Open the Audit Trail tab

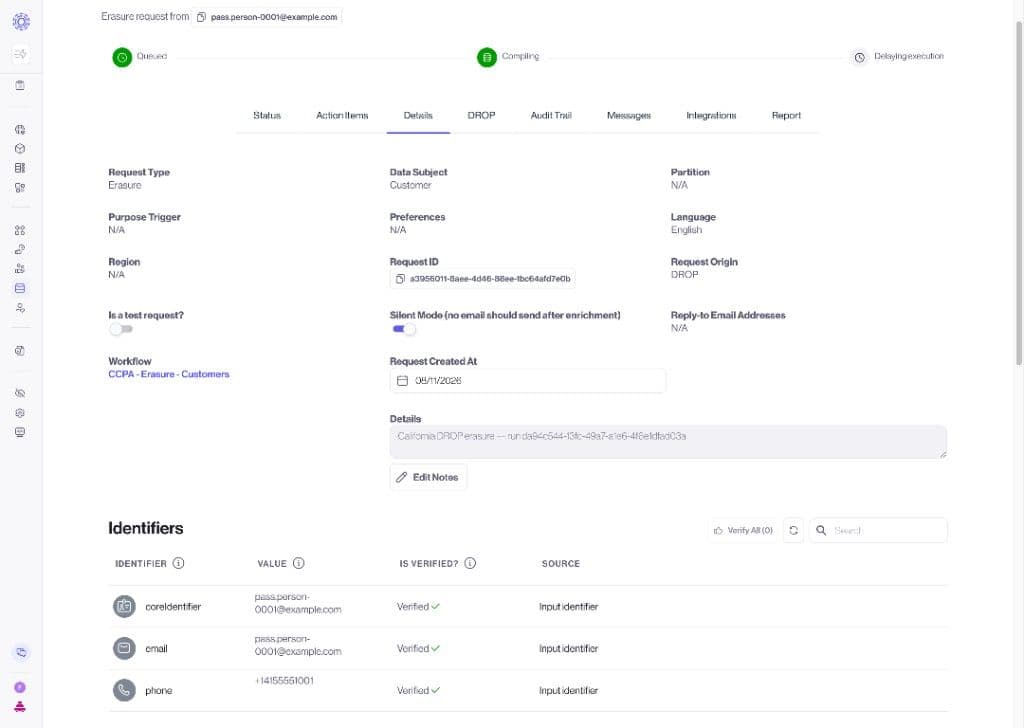click(x=551, y=116)
